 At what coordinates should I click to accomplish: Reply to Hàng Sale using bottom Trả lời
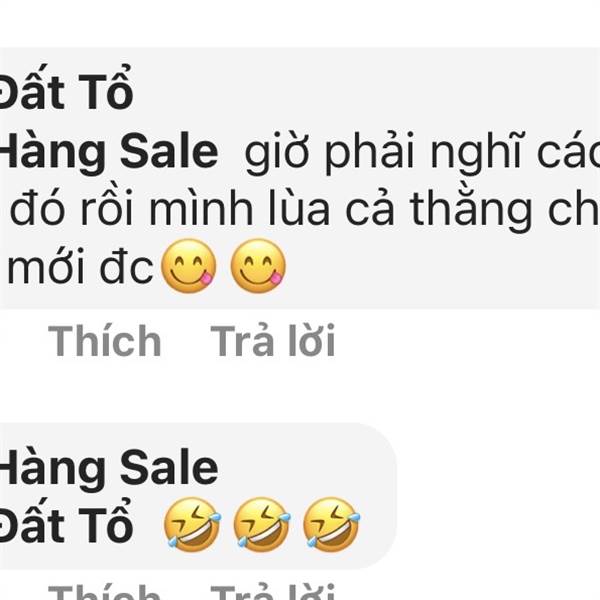point(273,592)
